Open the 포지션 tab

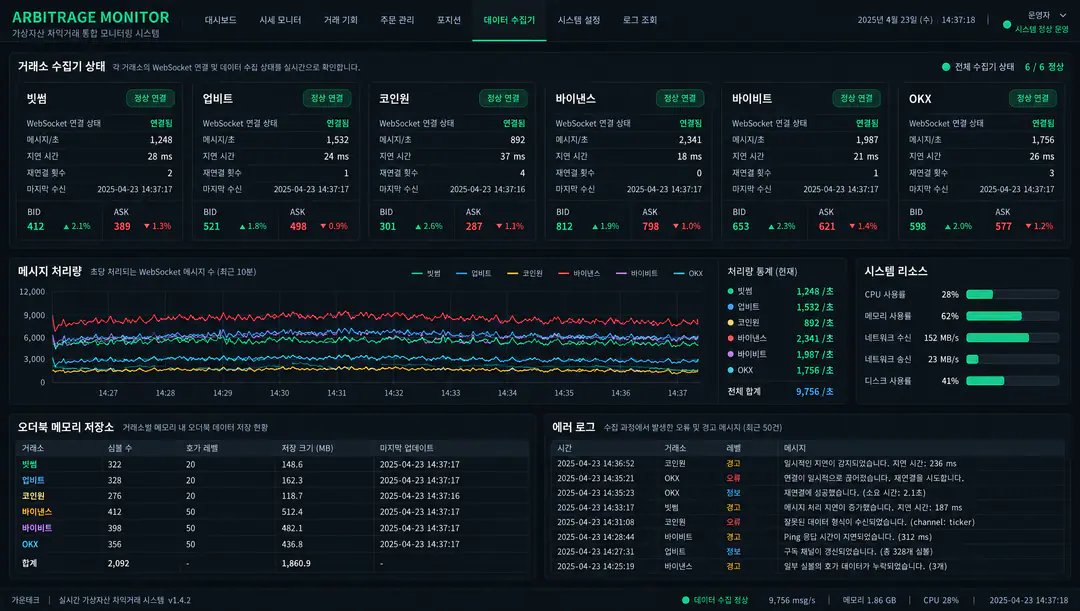click(448, 20)
